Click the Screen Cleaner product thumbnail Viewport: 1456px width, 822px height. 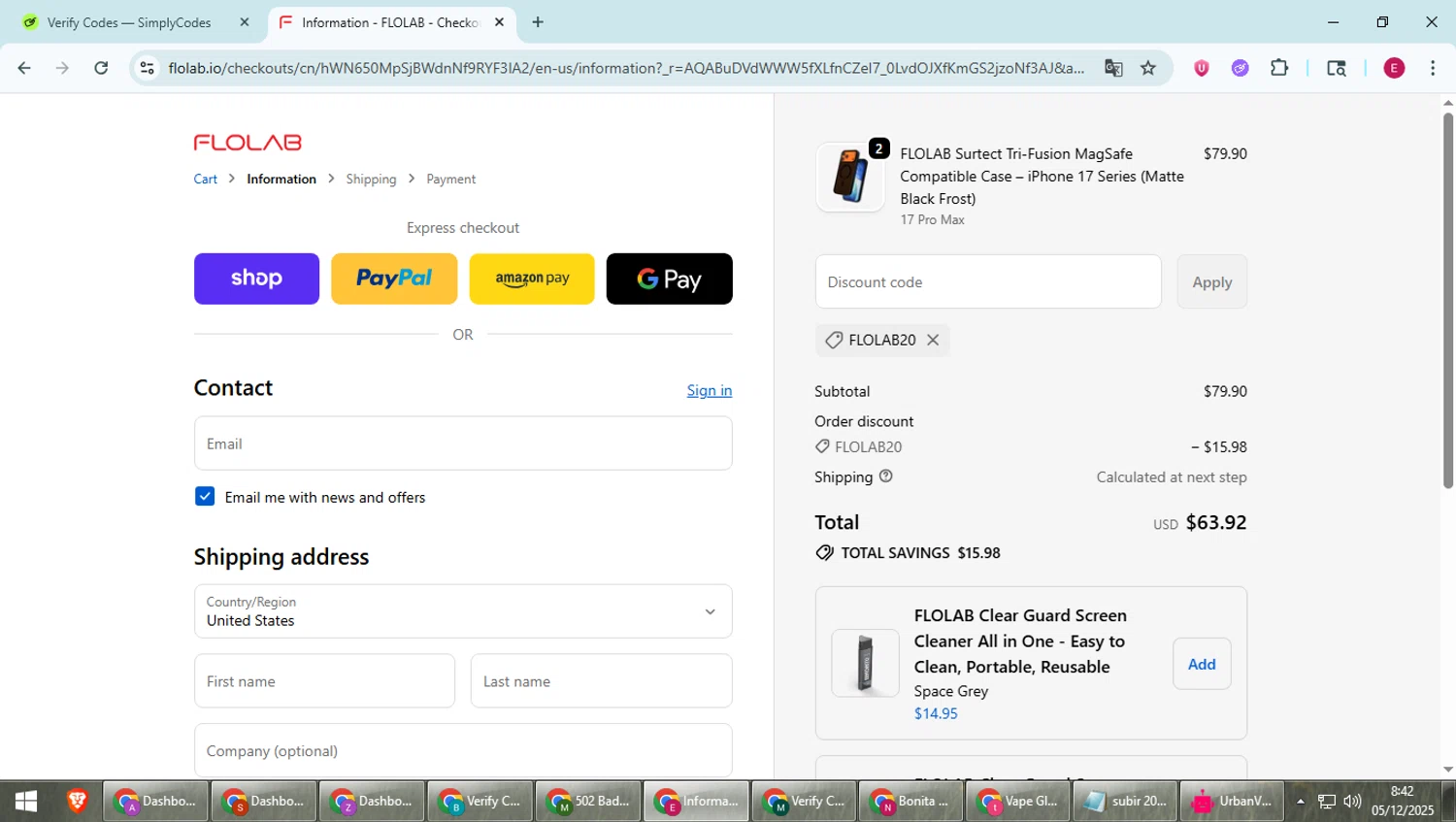[x=865, y=664]
